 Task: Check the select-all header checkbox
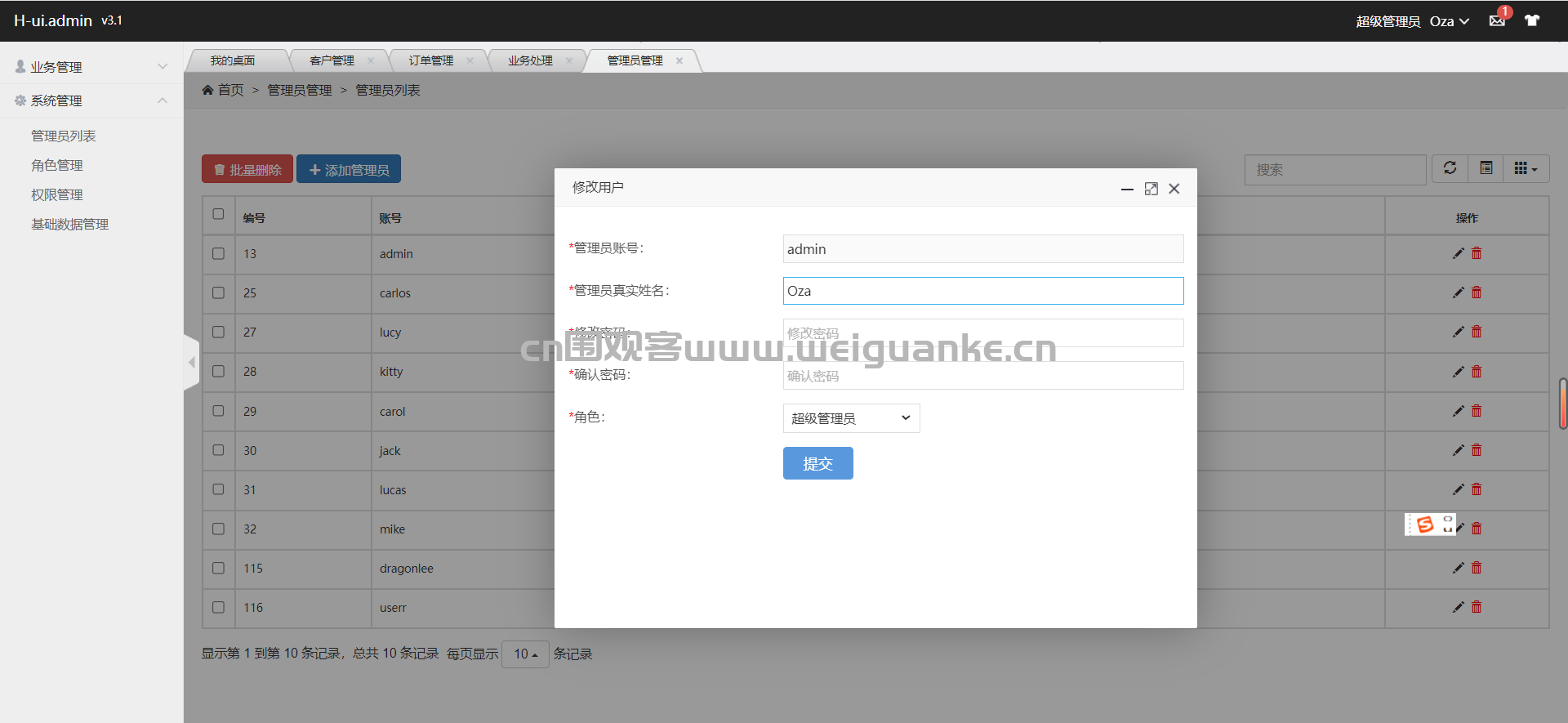[x=218, y=214]
